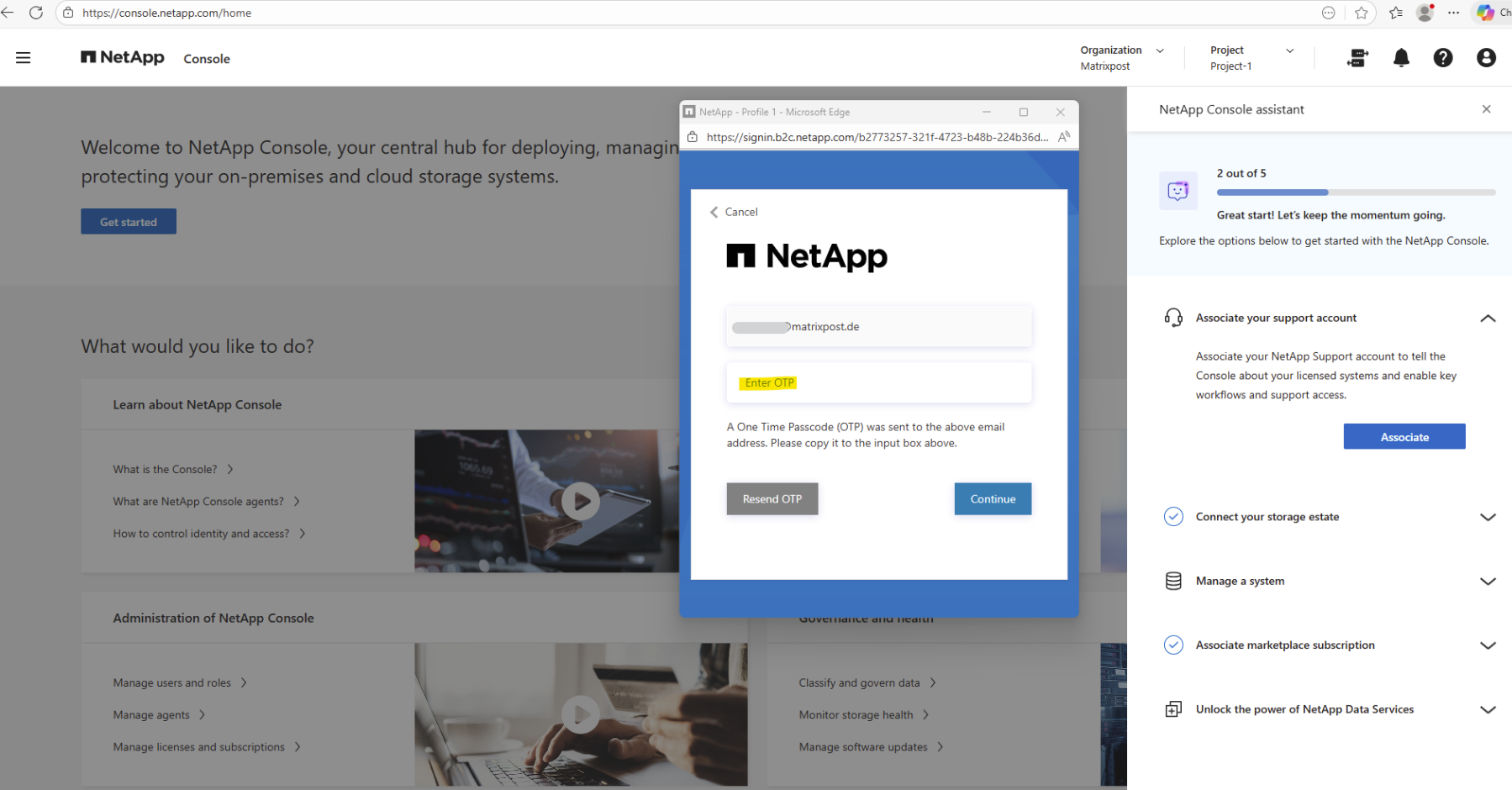Open Manage licenses and subscriptions link
The width and height of the screenshot is (1512, 790).
pos(207,747)
